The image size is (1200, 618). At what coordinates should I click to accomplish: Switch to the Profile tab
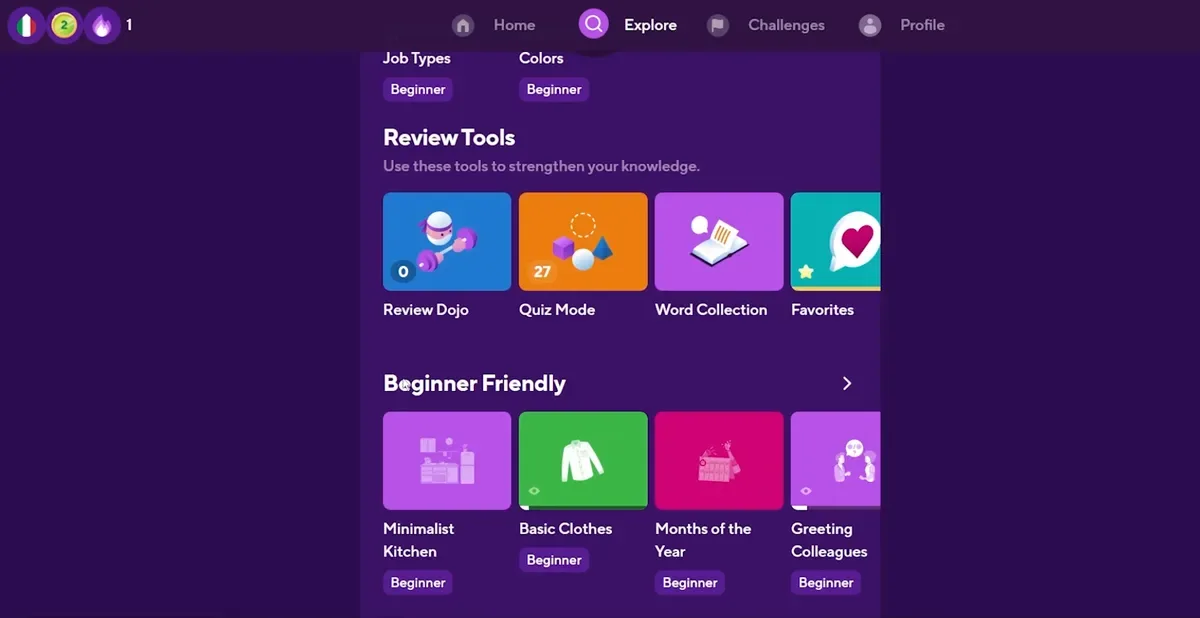point(922,25)
